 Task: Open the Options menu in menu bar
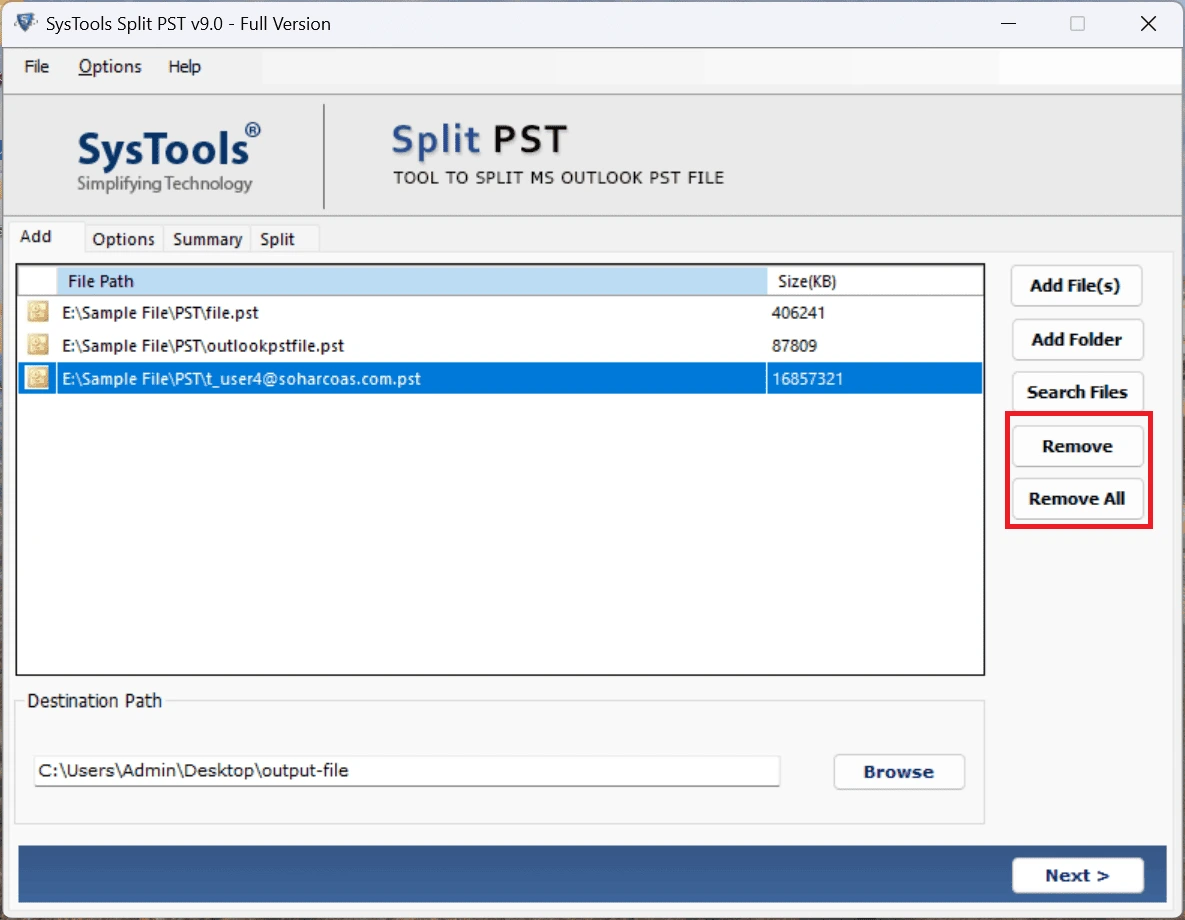(110, 67)
